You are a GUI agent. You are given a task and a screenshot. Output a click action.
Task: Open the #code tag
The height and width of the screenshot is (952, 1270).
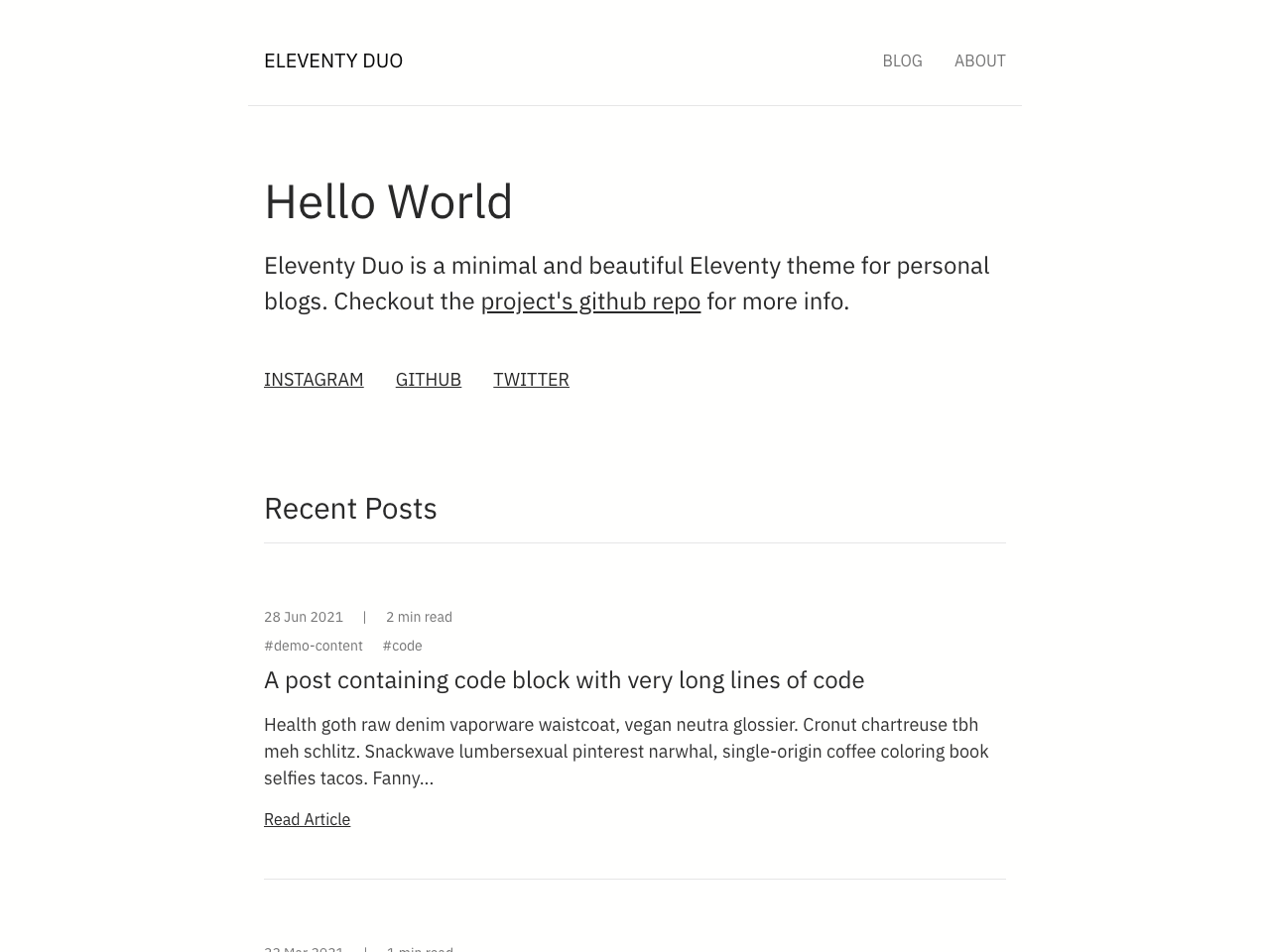point(402,646)
